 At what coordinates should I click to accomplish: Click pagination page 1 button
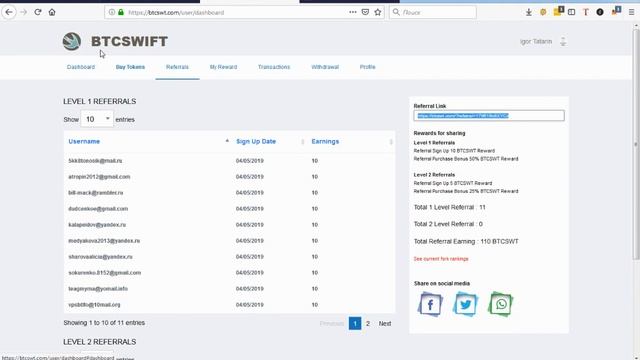coord(355,323)
